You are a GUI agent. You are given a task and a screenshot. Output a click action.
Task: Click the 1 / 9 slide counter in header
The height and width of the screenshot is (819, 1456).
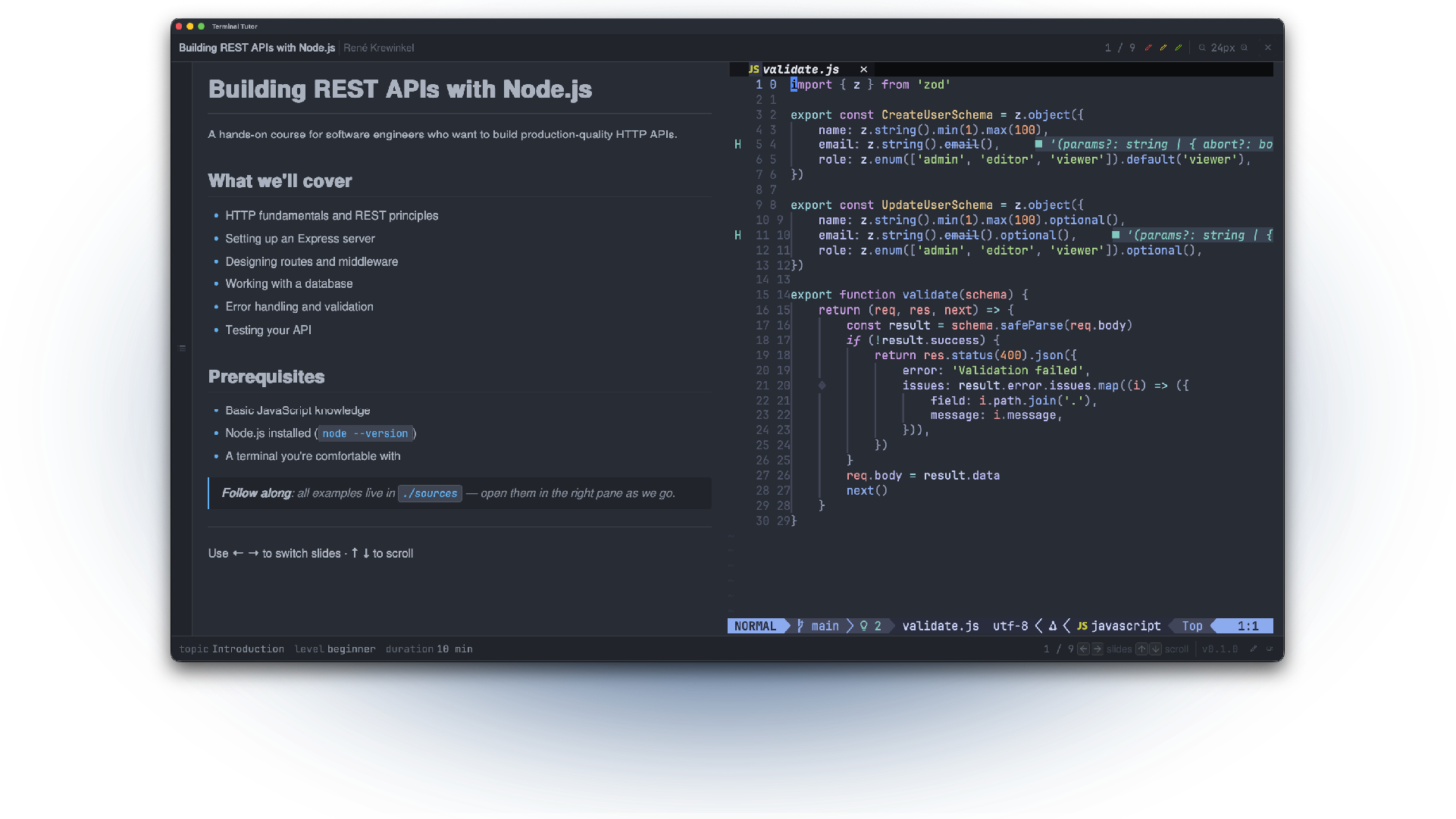point(1119,48)
